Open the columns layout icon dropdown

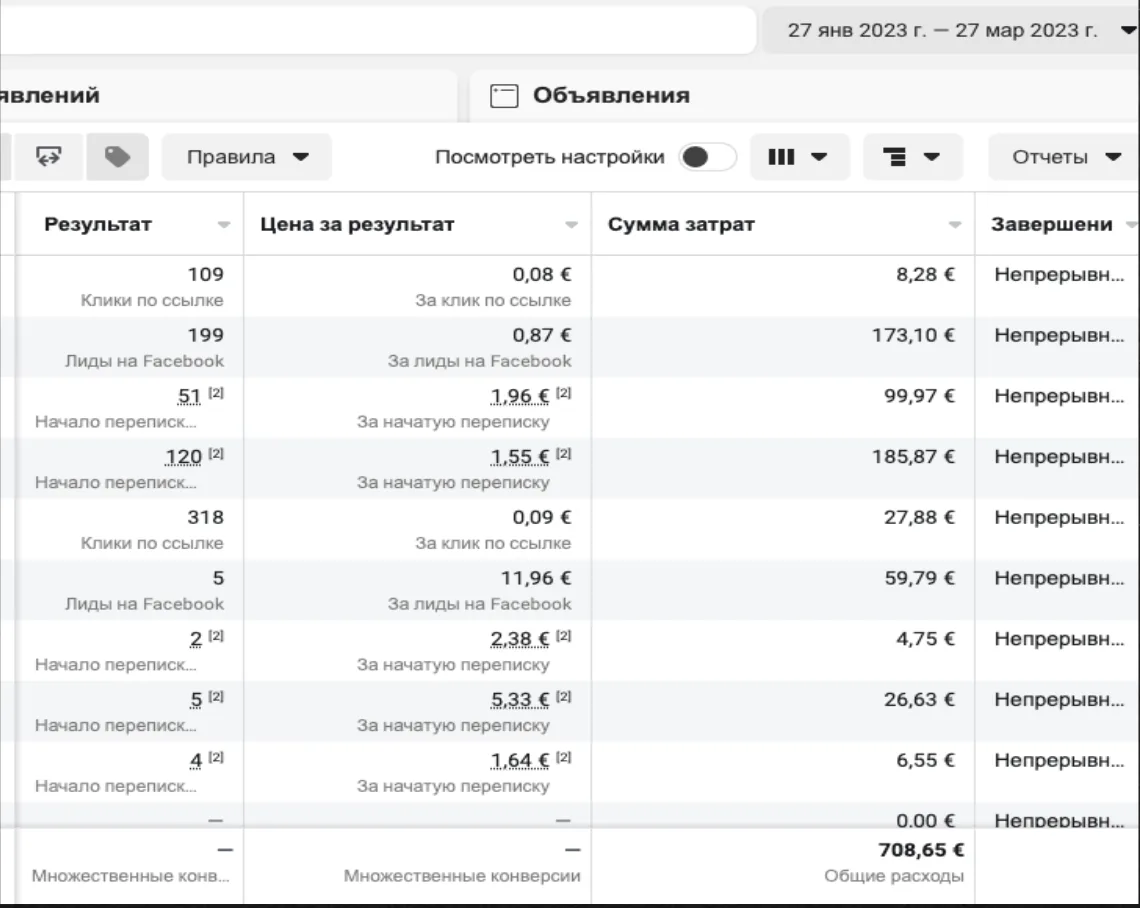click(x=799, y=156)
